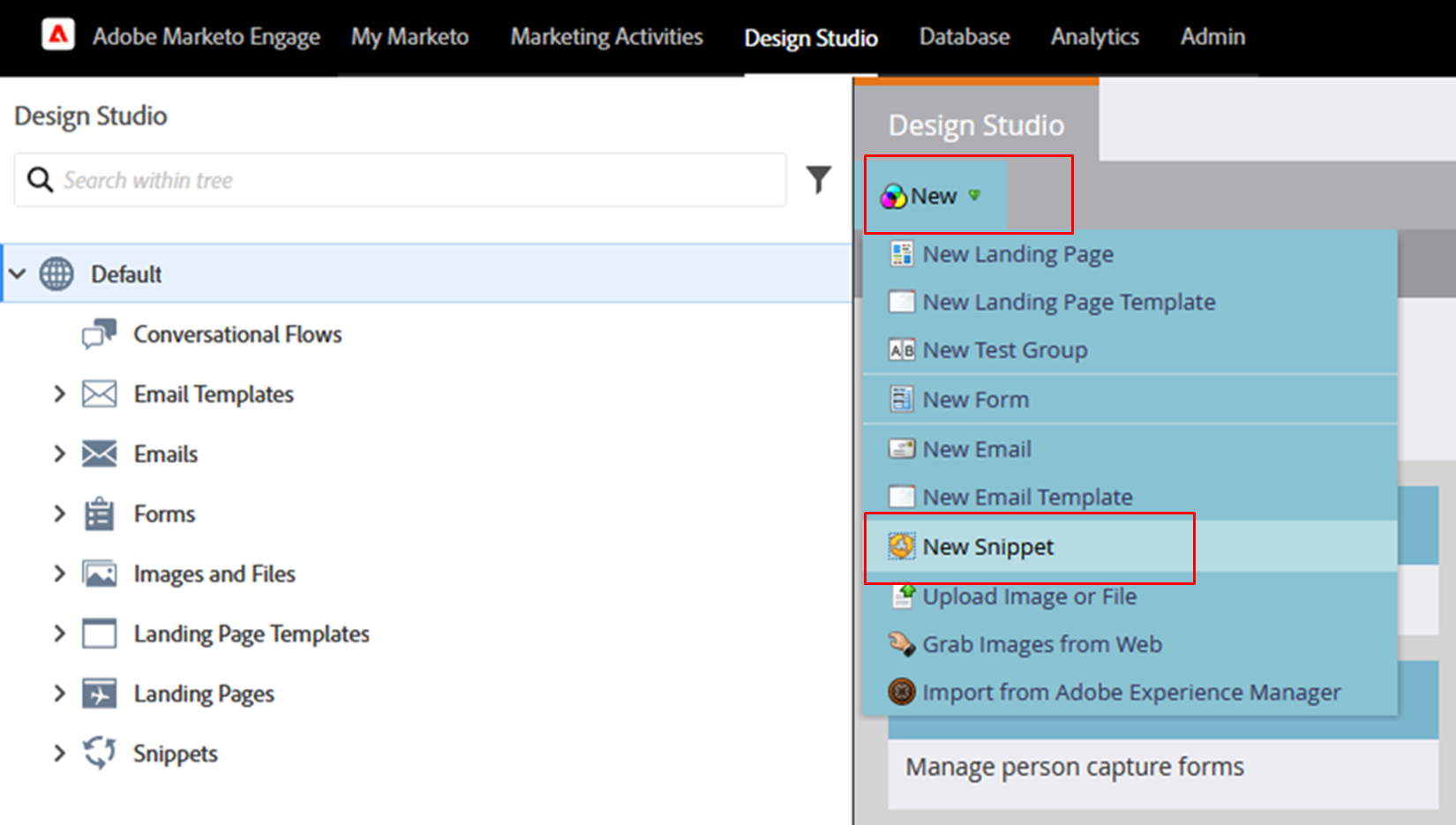Click the Conversational Flows chat icon

tap(99, 334)
